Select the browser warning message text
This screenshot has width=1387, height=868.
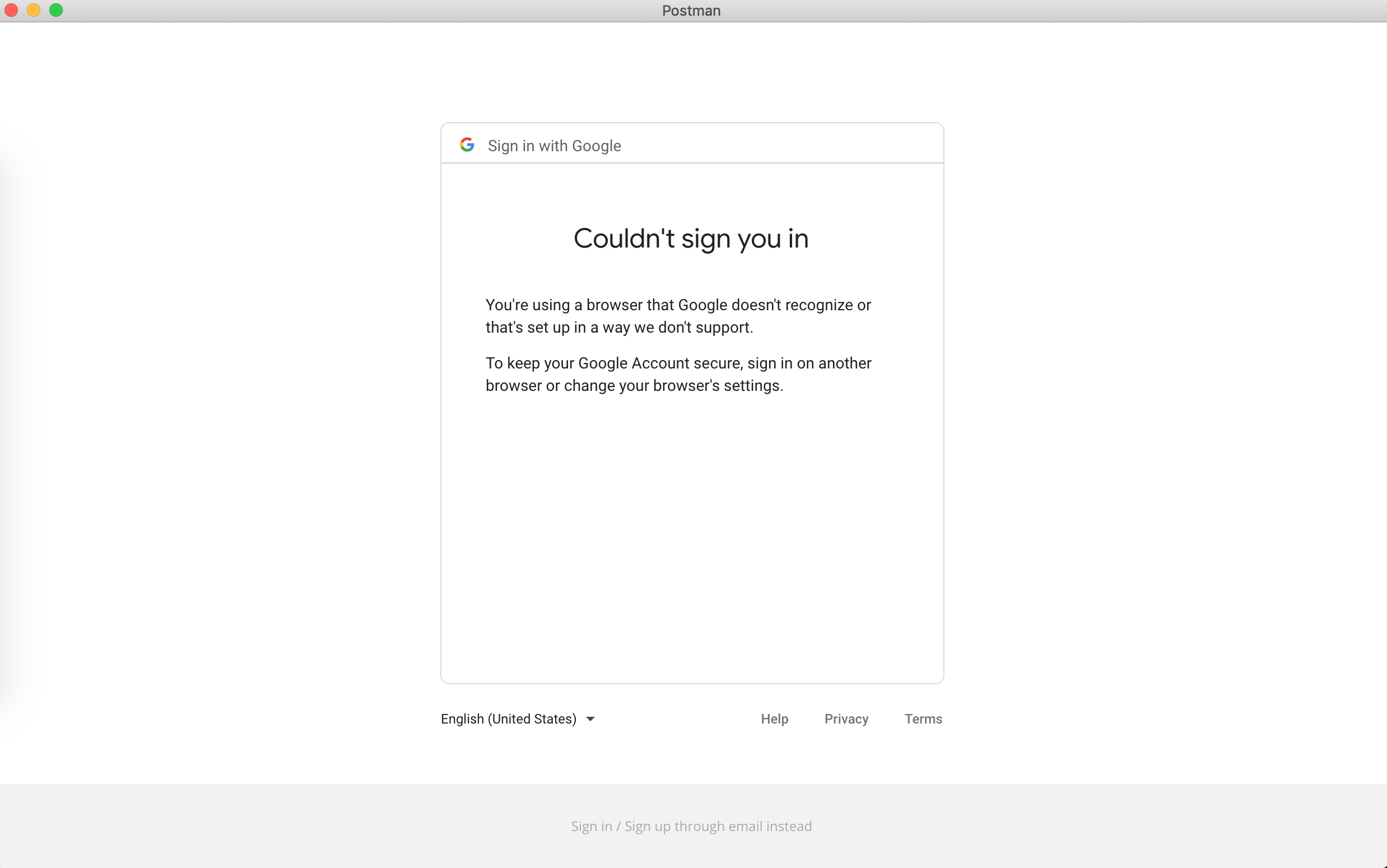click(x=677, y=316)
